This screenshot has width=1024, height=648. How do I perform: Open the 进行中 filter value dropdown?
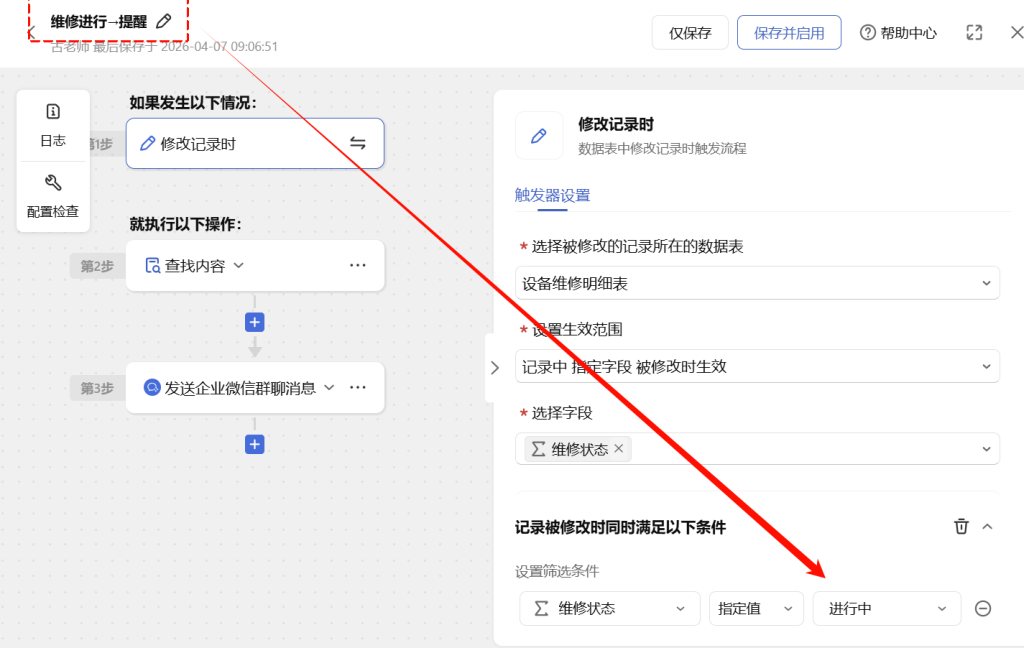click(x=887, y=609)
